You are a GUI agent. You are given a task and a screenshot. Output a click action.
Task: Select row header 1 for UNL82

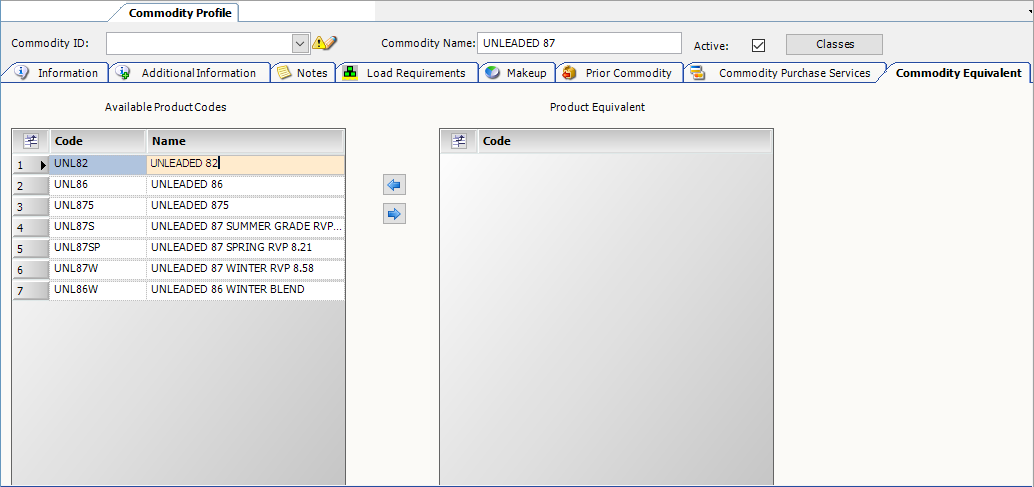point(30,165)
